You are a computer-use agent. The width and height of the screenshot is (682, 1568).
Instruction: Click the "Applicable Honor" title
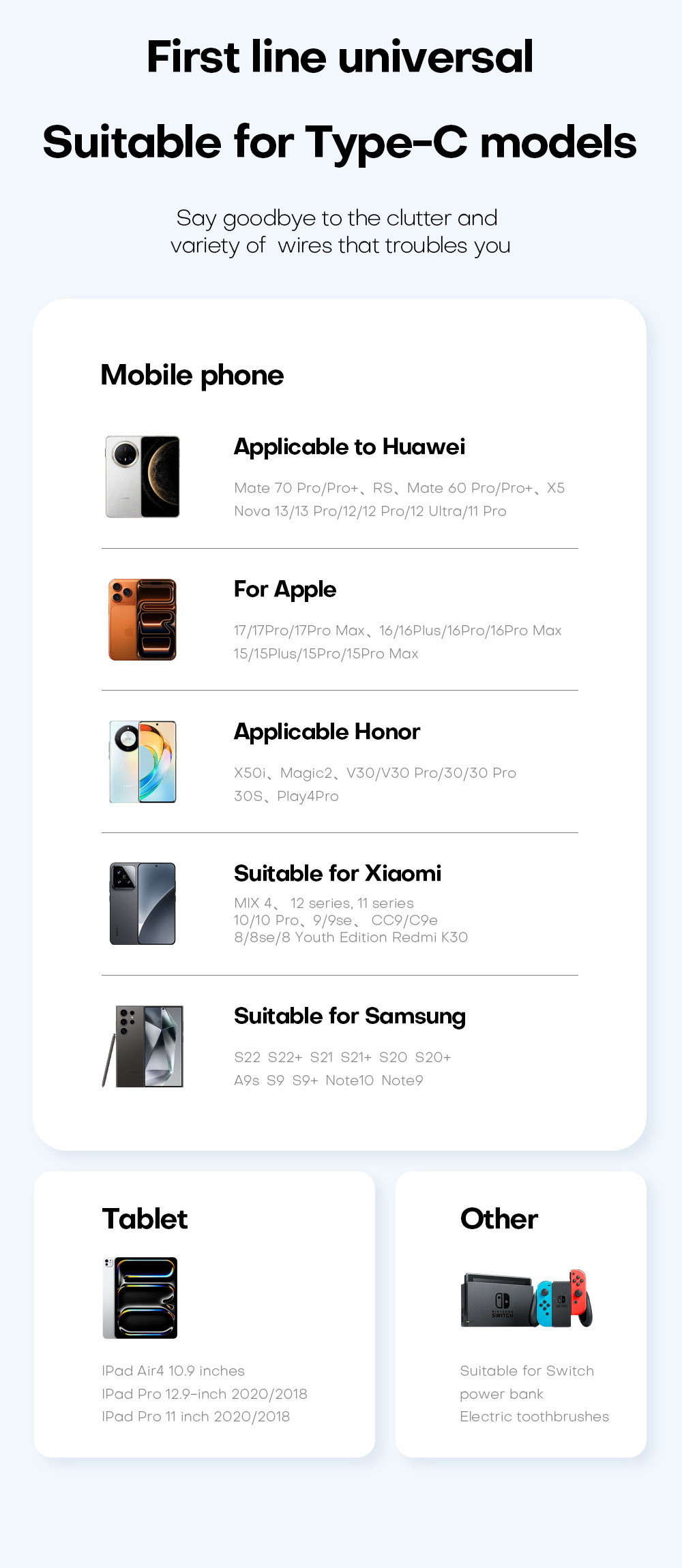point(327,732)
